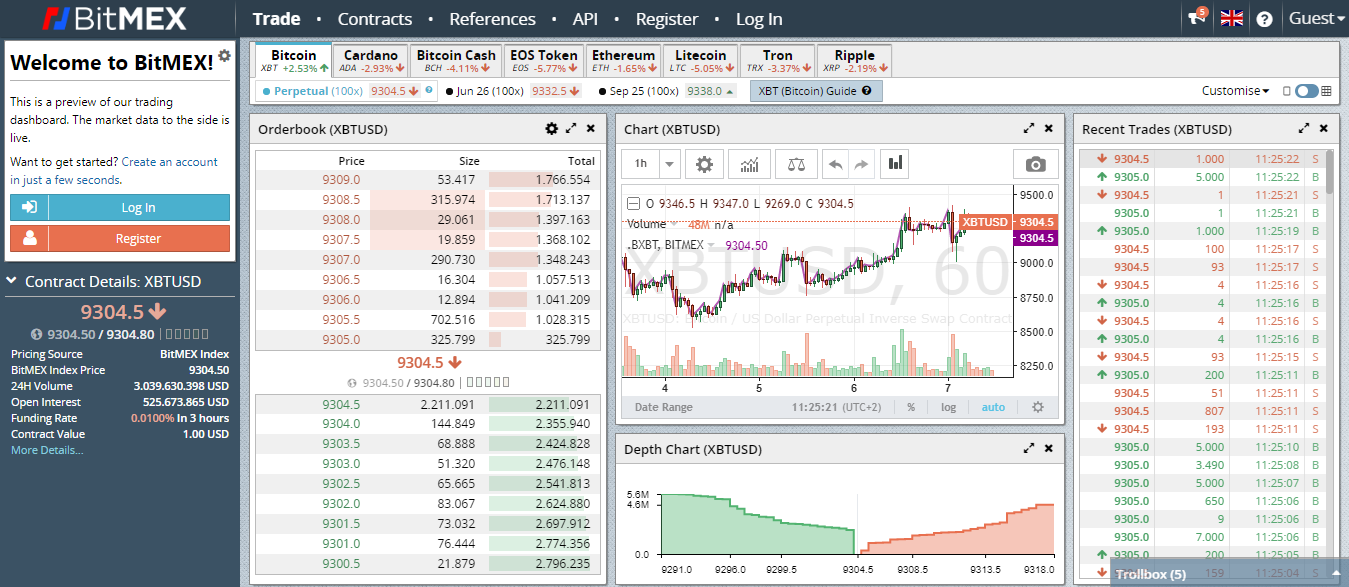Viewport: 1349px width, 587px height.
Task: Undo last chart action
Action: coord(835,164)
